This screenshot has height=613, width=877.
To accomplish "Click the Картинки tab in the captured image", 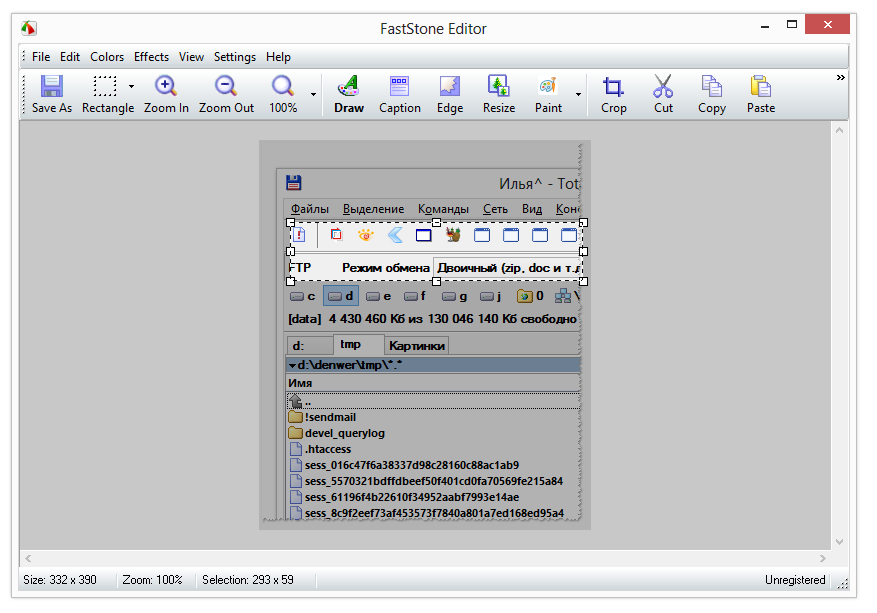I will [417, 346].
